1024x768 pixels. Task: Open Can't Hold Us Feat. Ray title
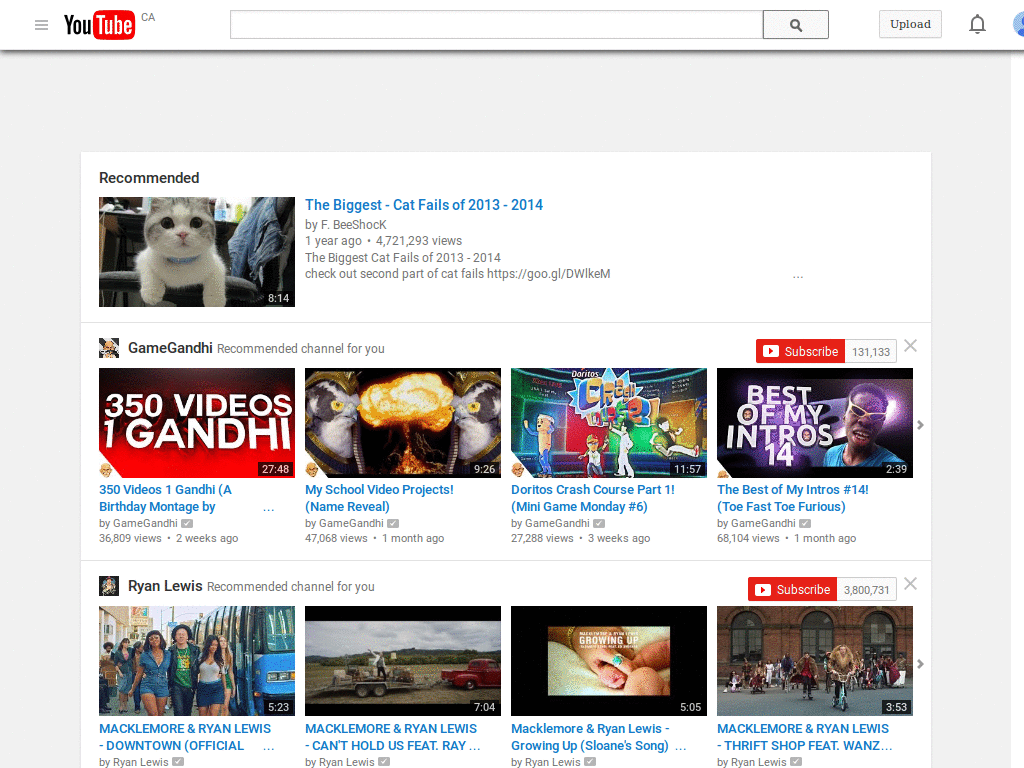pyautogui.click(x=392, y=737)
